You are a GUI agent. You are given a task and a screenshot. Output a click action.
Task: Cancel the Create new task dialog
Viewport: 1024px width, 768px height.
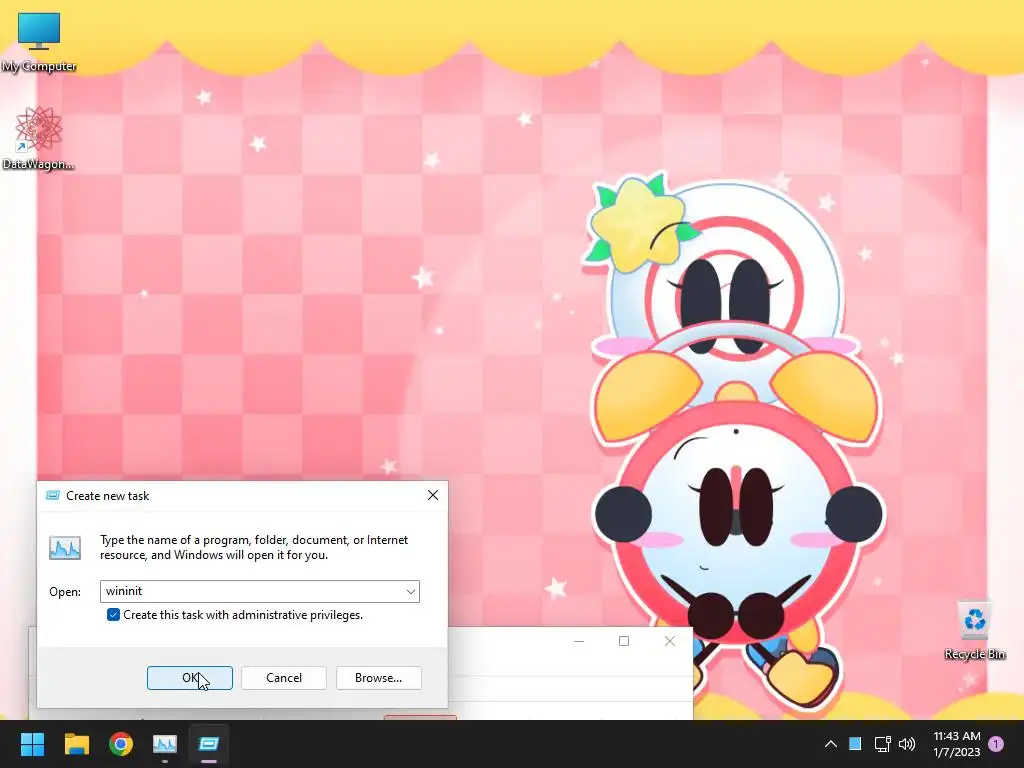[283, 678]
